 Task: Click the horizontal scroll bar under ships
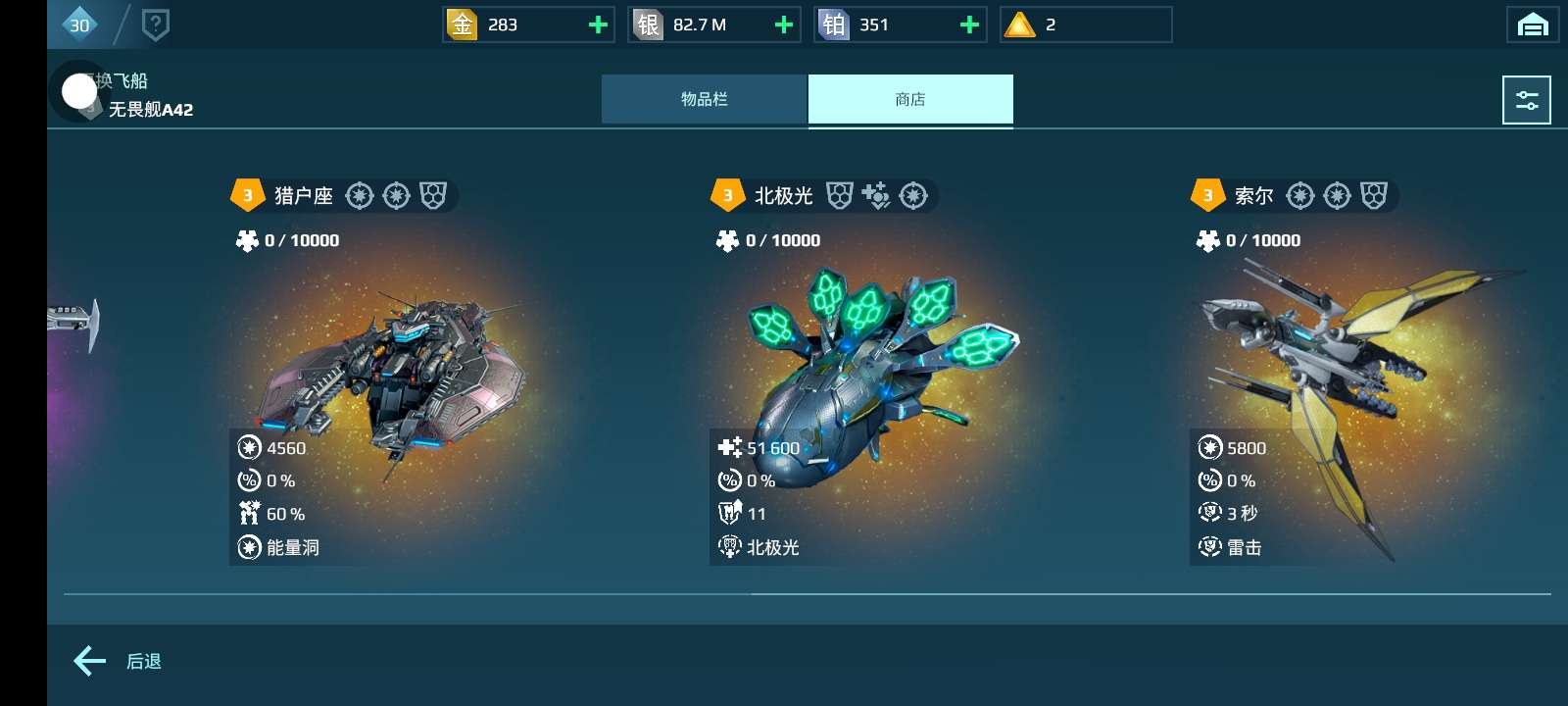pyautogui.click(x=808, y=593)
